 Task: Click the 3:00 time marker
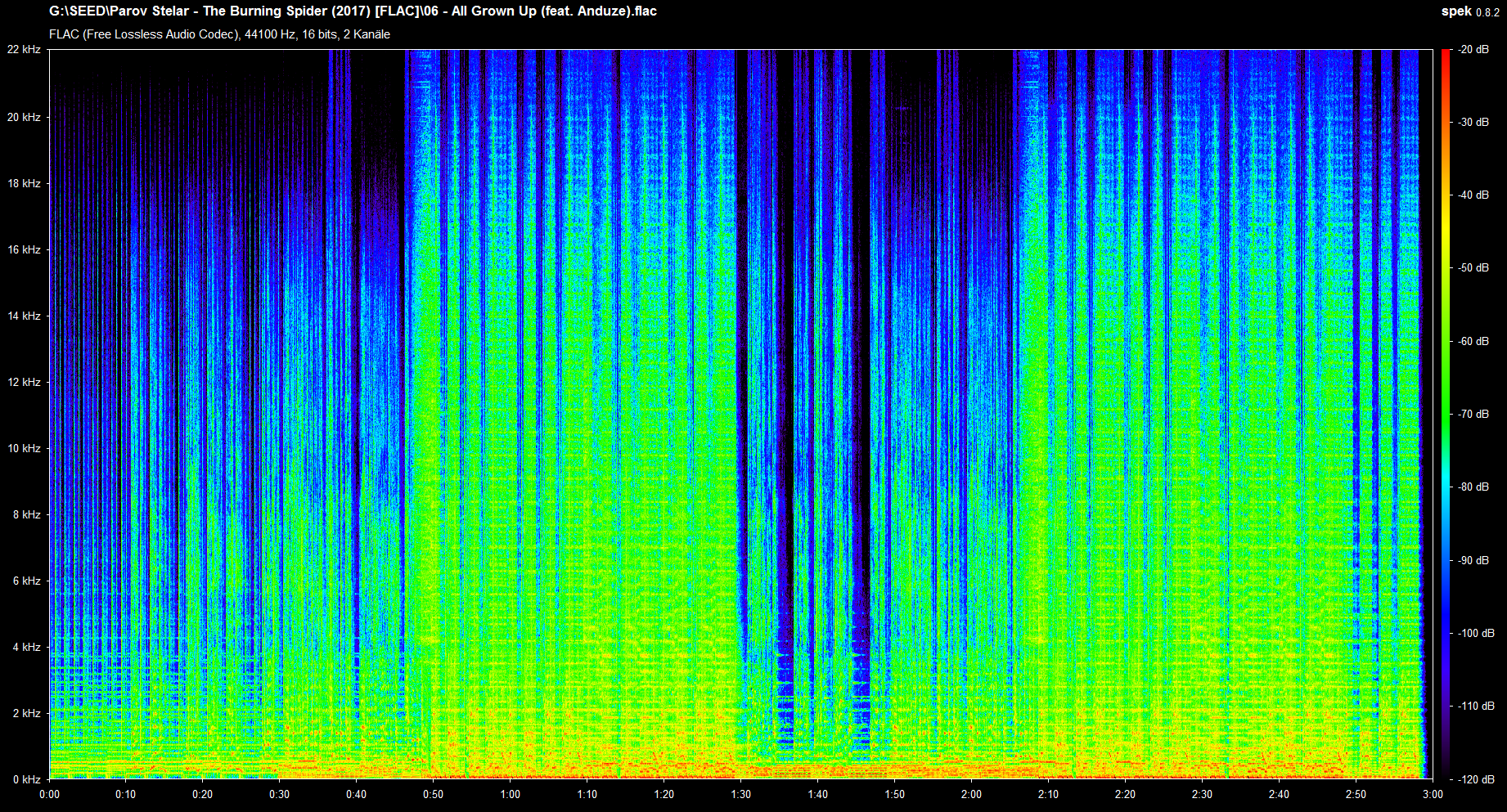click(x=1433, y=794)
